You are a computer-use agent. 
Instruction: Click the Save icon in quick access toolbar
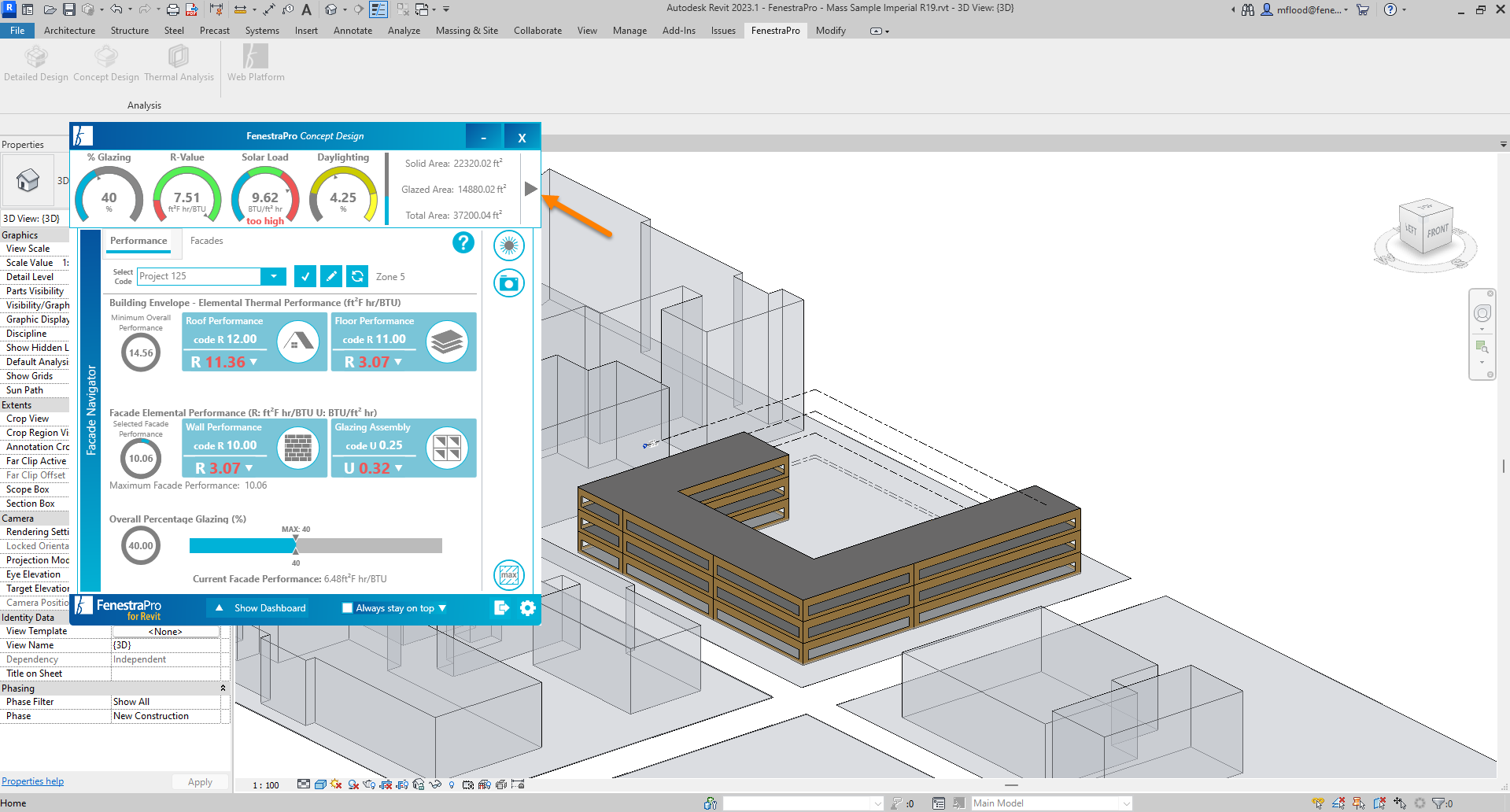pos(69,9)
